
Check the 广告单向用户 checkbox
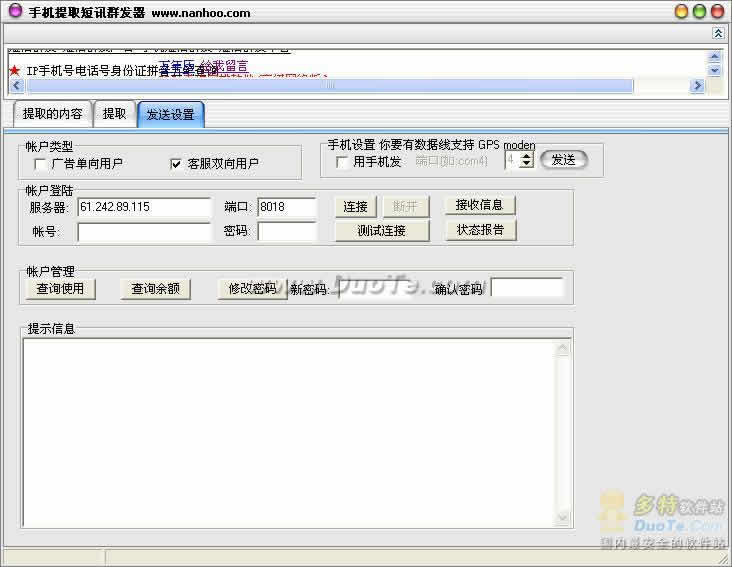(41, 164)
